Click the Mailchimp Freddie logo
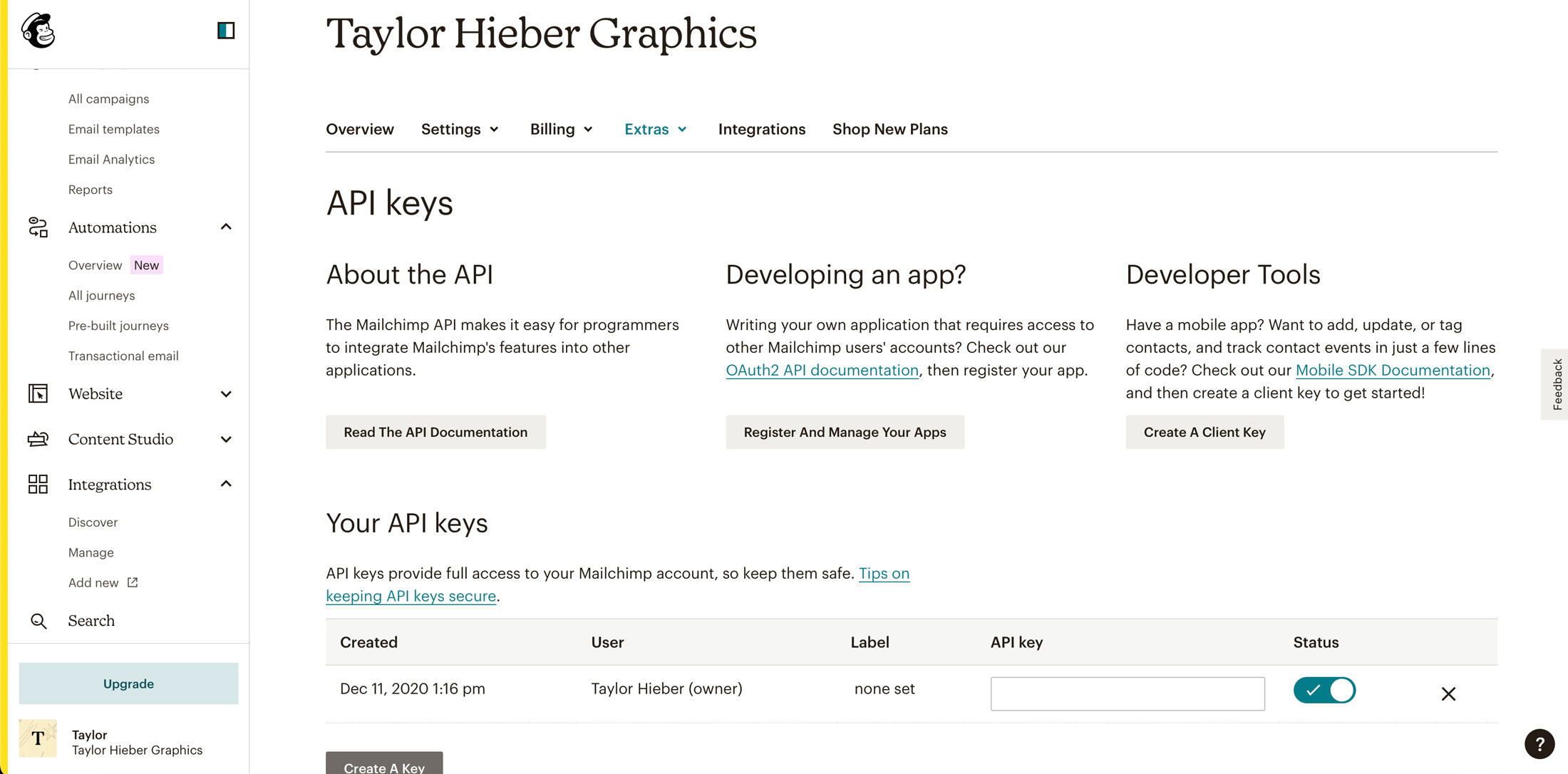The width and height of the screenshot is (1568, 774). click(x=38, y=31)
